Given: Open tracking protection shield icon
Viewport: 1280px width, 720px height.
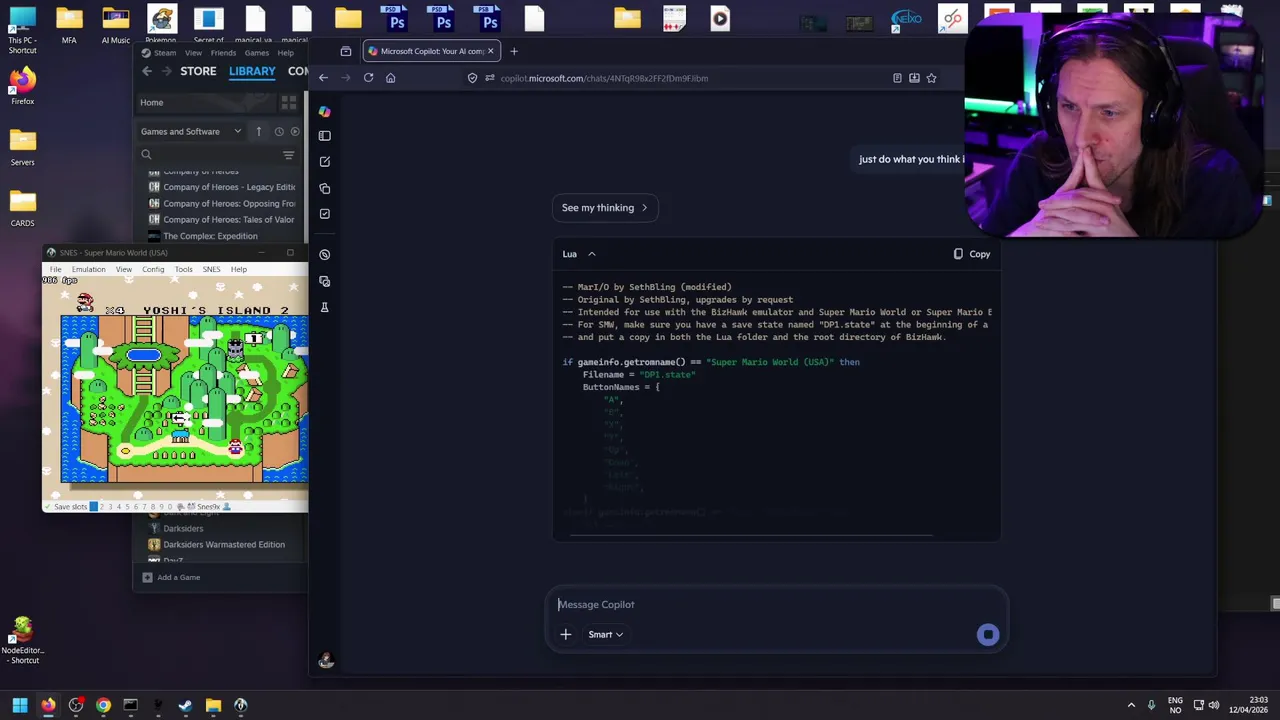Looking at the screenshot, I should (x=472, y=78).
